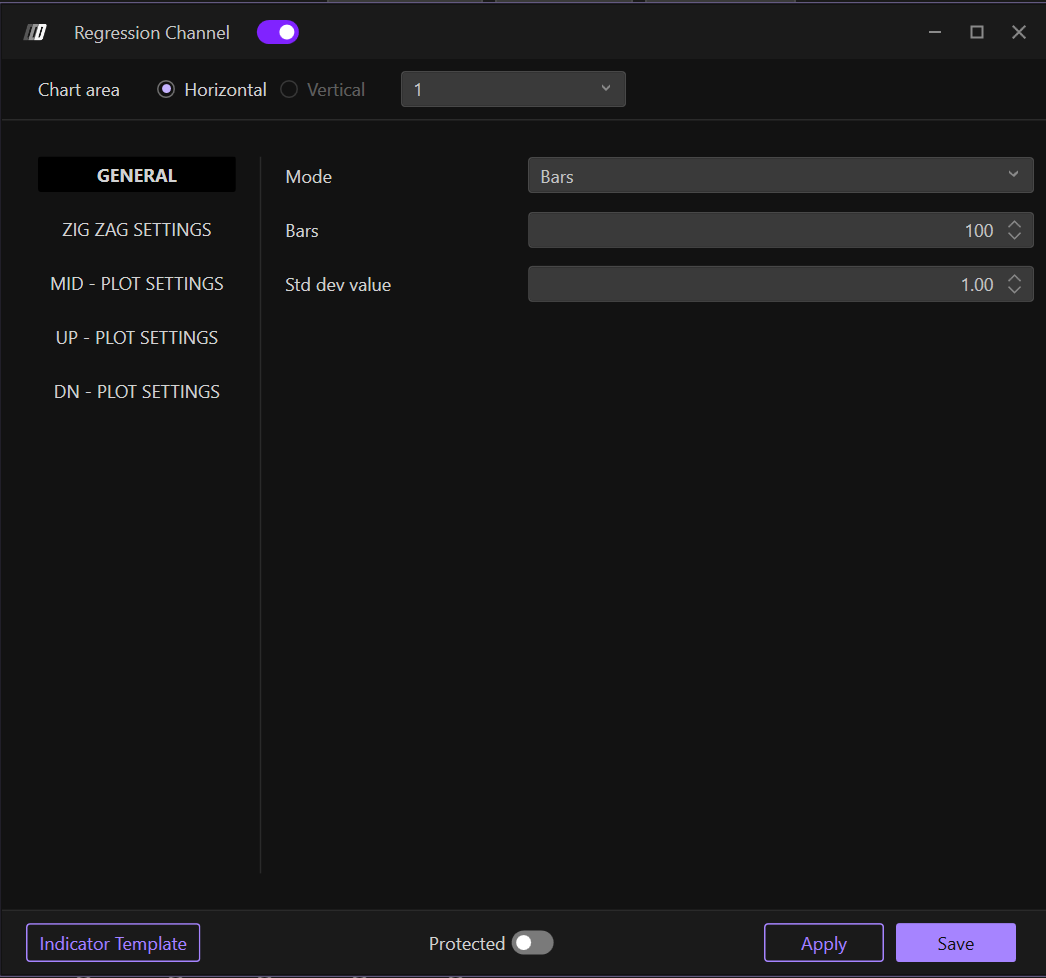This screenshot has width=1046, height=978.
Task: Enable the Protected toggle switch
Action: [532, 943]
